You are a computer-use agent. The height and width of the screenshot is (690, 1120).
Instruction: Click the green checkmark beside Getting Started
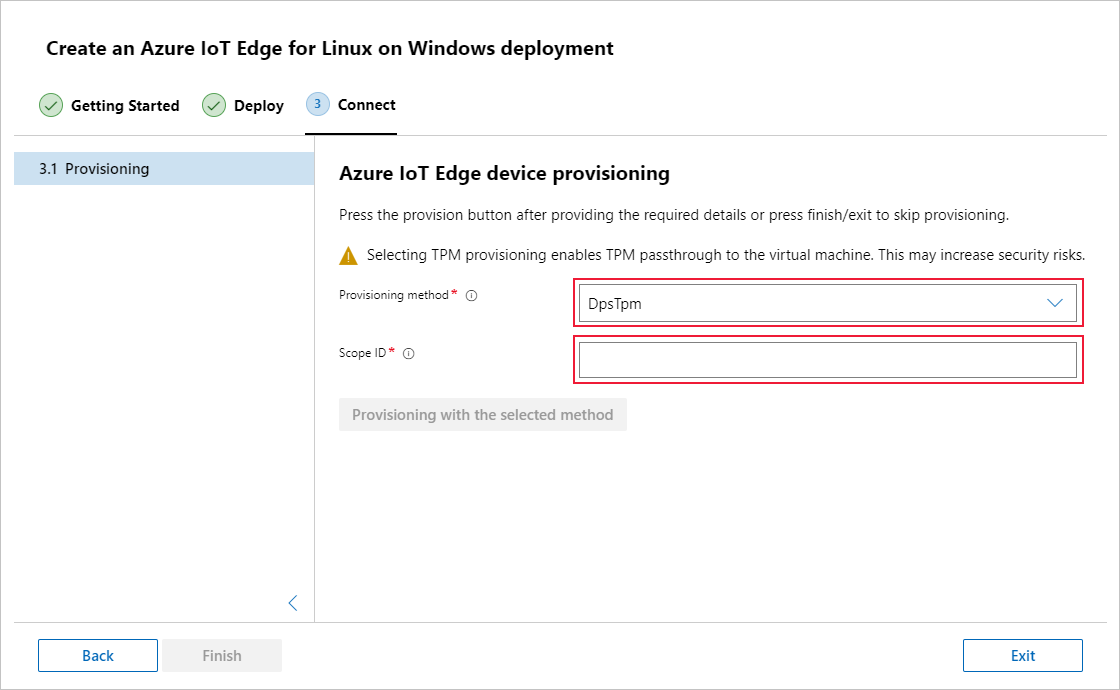click(51, 105)
